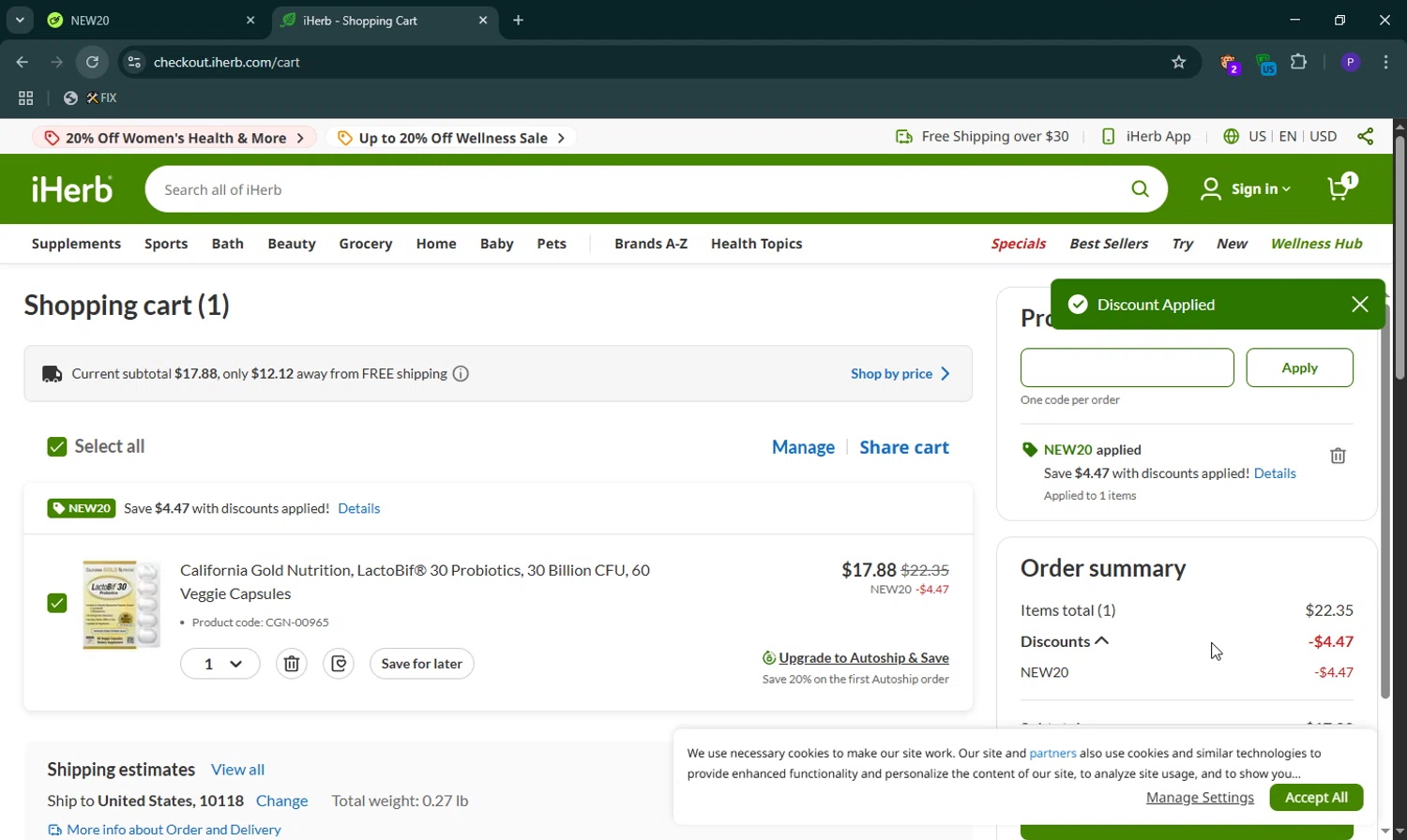
Task: Open the FIX bookmark
Action: (91, 97)
